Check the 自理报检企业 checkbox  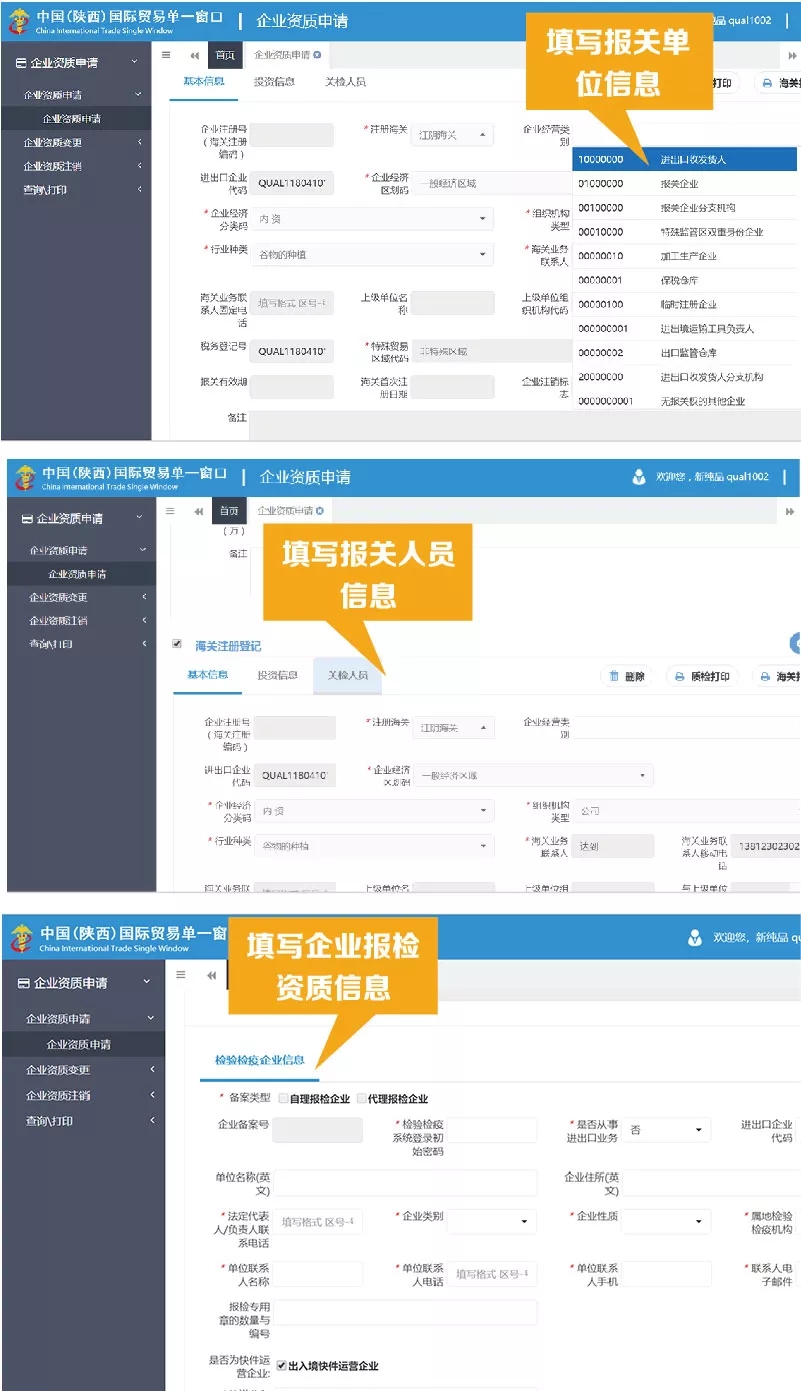click(284, 1098)
